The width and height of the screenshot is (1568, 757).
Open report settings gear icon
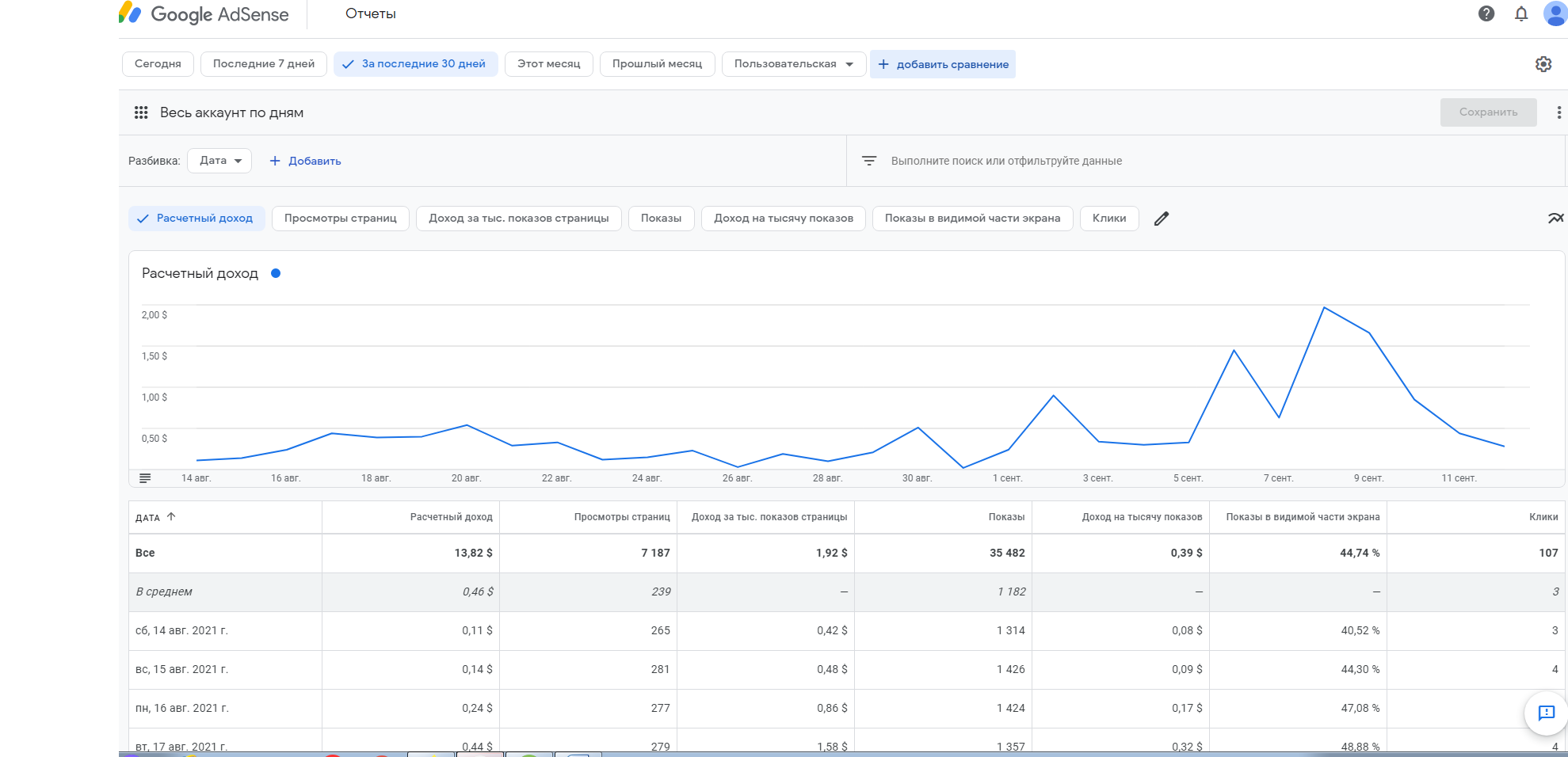(x=1543, y=64)
